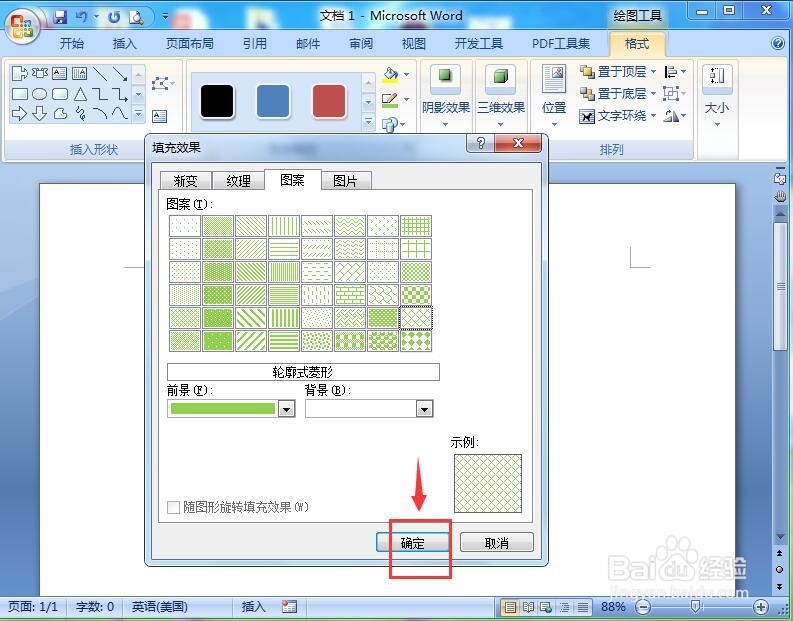Click the line shape in shapes gallery

point(100,74)
